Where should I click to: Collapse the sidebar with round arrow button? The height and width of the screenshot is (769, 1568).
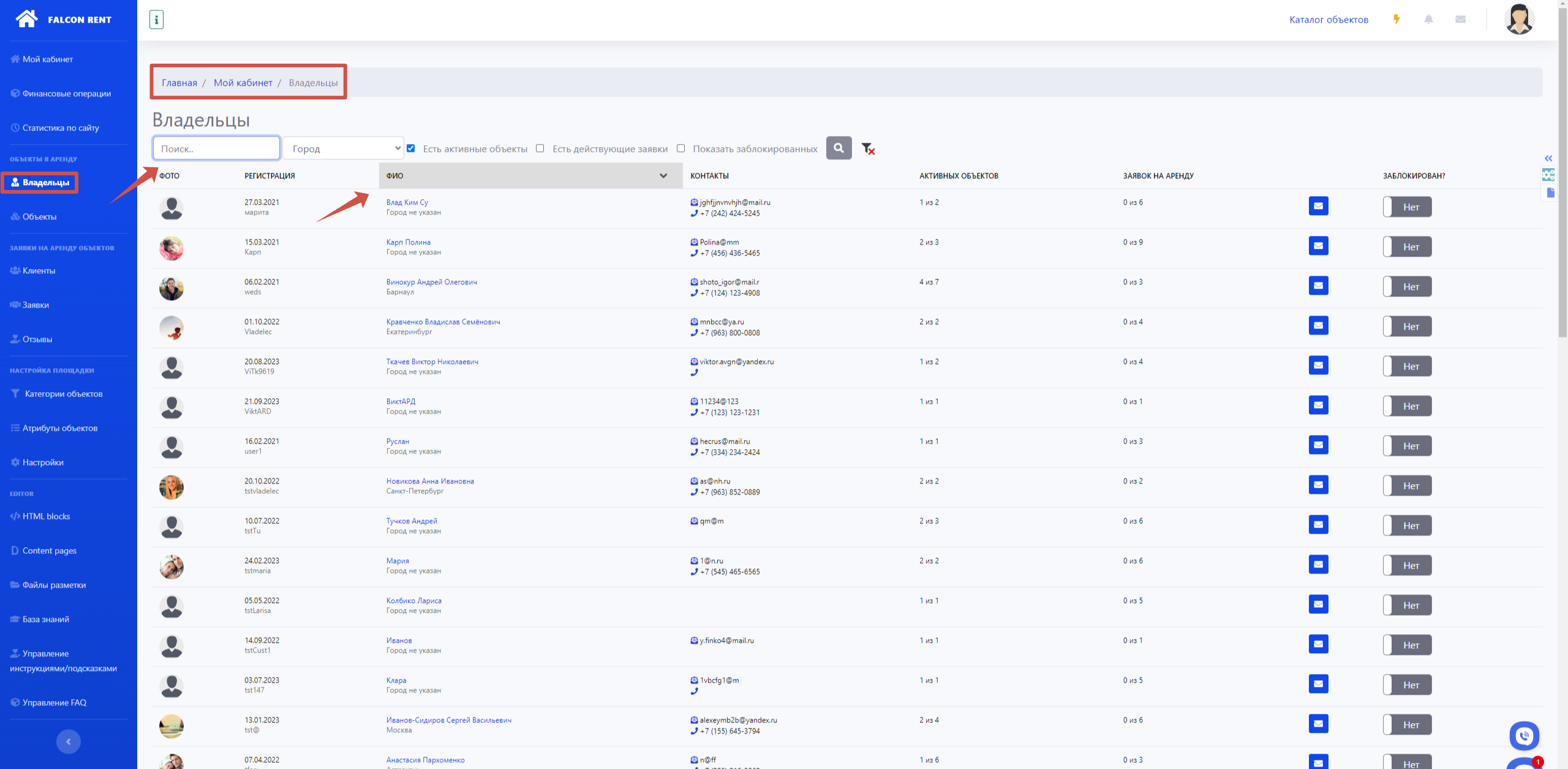[x=68, y=741]
